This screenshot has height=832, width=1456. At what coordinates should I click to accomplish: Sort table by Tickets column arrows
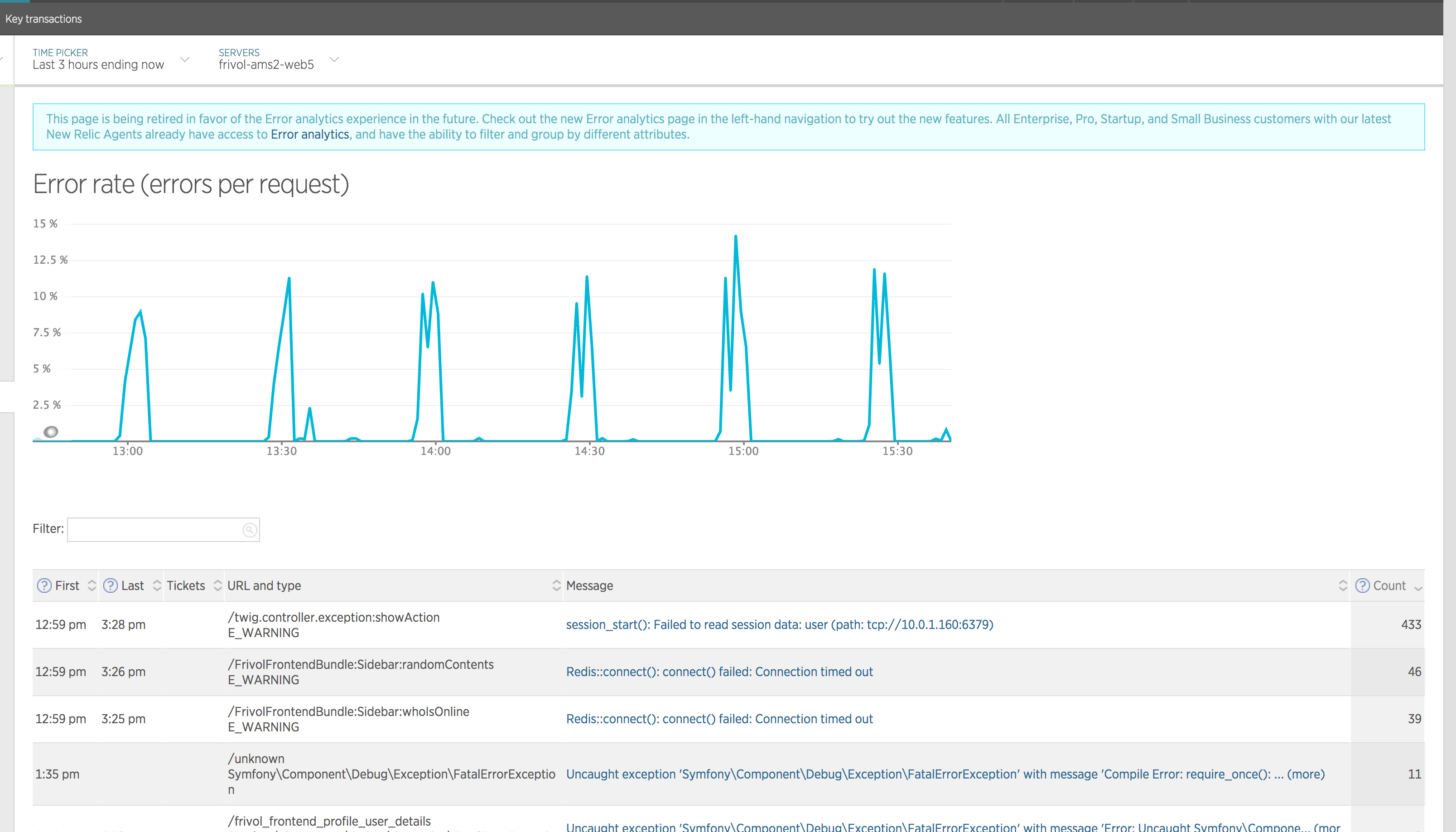[x=217, y=586]
